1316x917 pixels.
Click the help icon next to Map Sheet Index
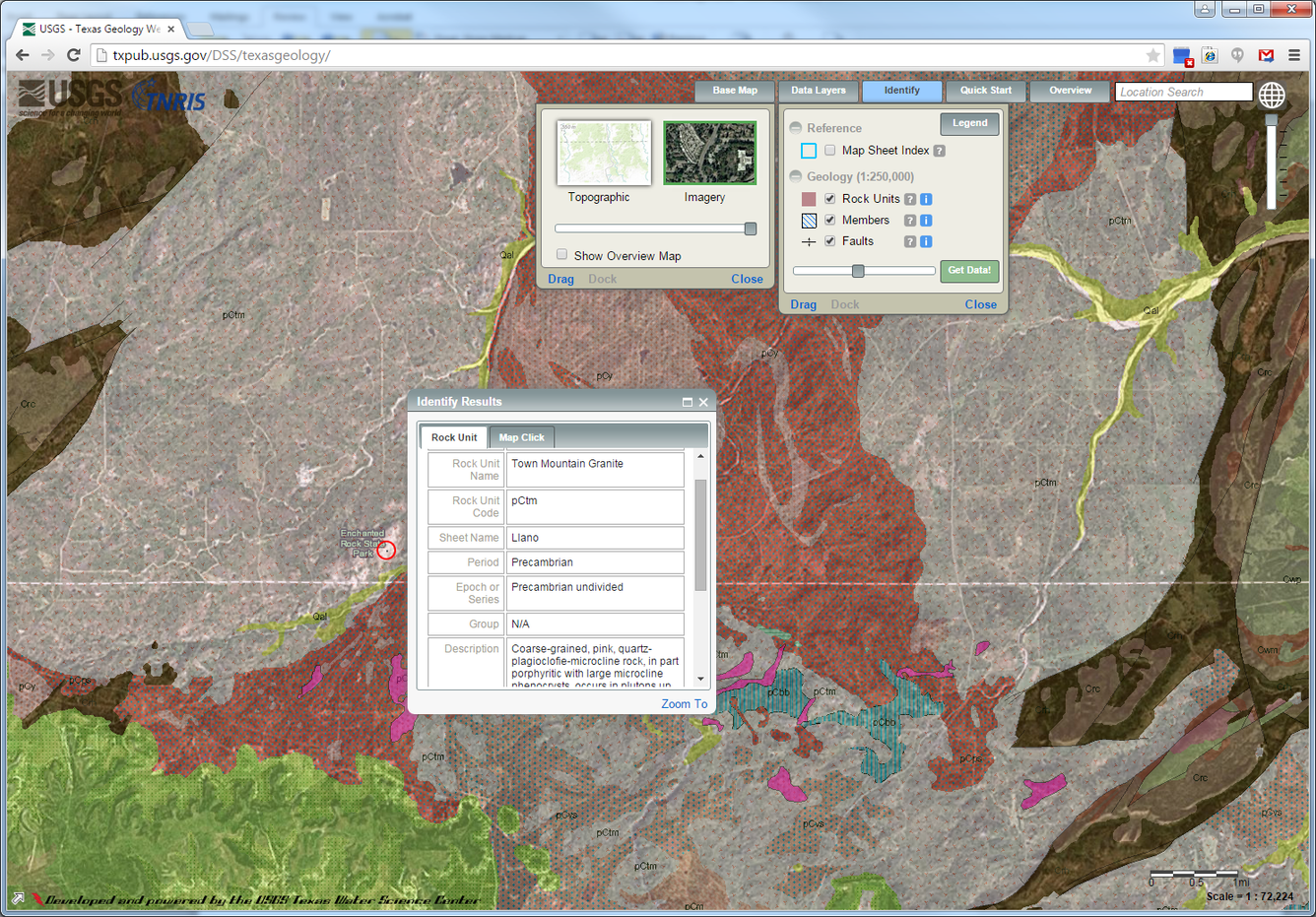click(940, 151)
